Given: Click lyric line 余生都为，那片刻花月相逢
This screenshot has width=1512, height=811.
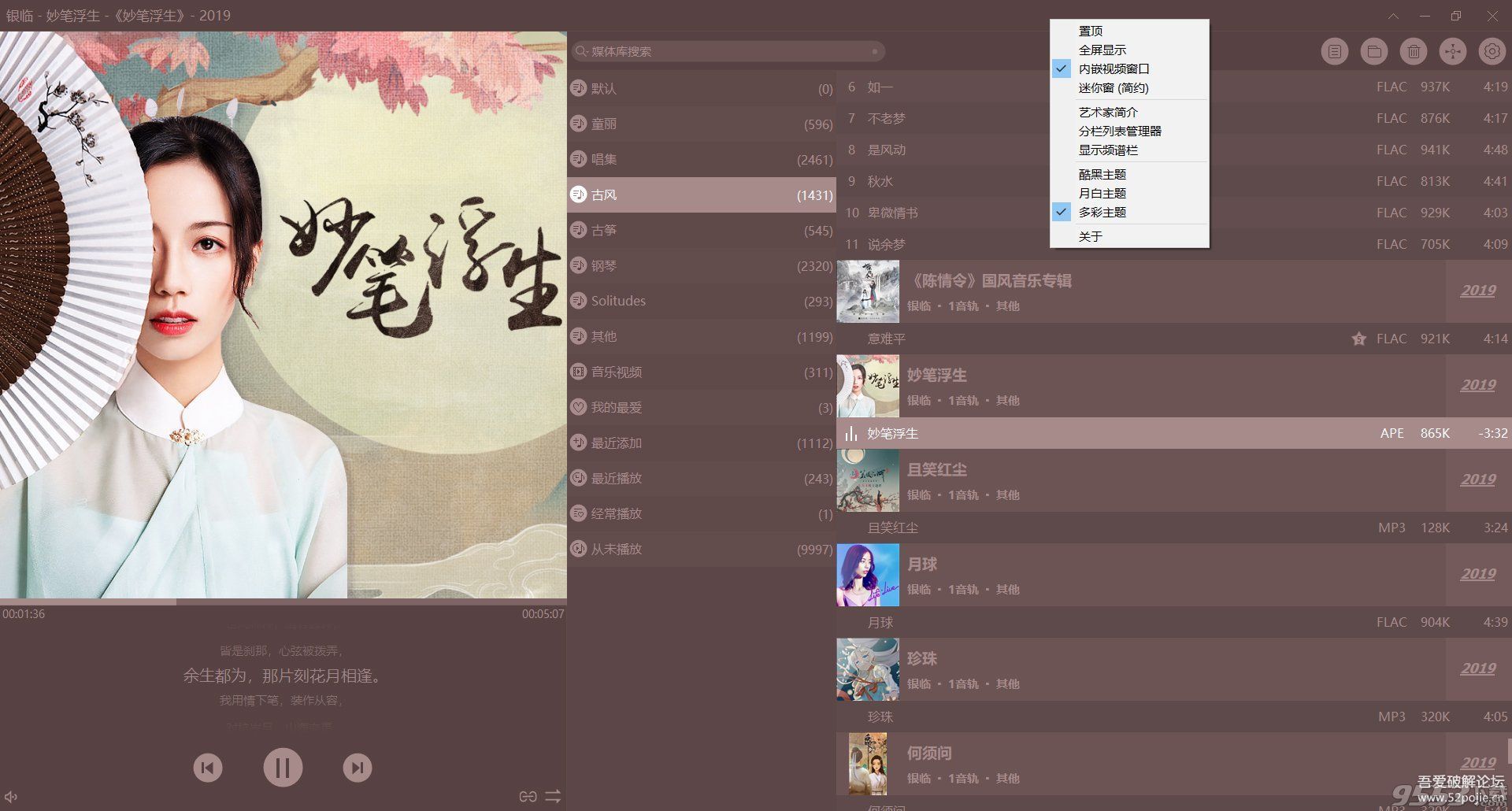Looking at the screenshot, I should [x=282, y=676].
